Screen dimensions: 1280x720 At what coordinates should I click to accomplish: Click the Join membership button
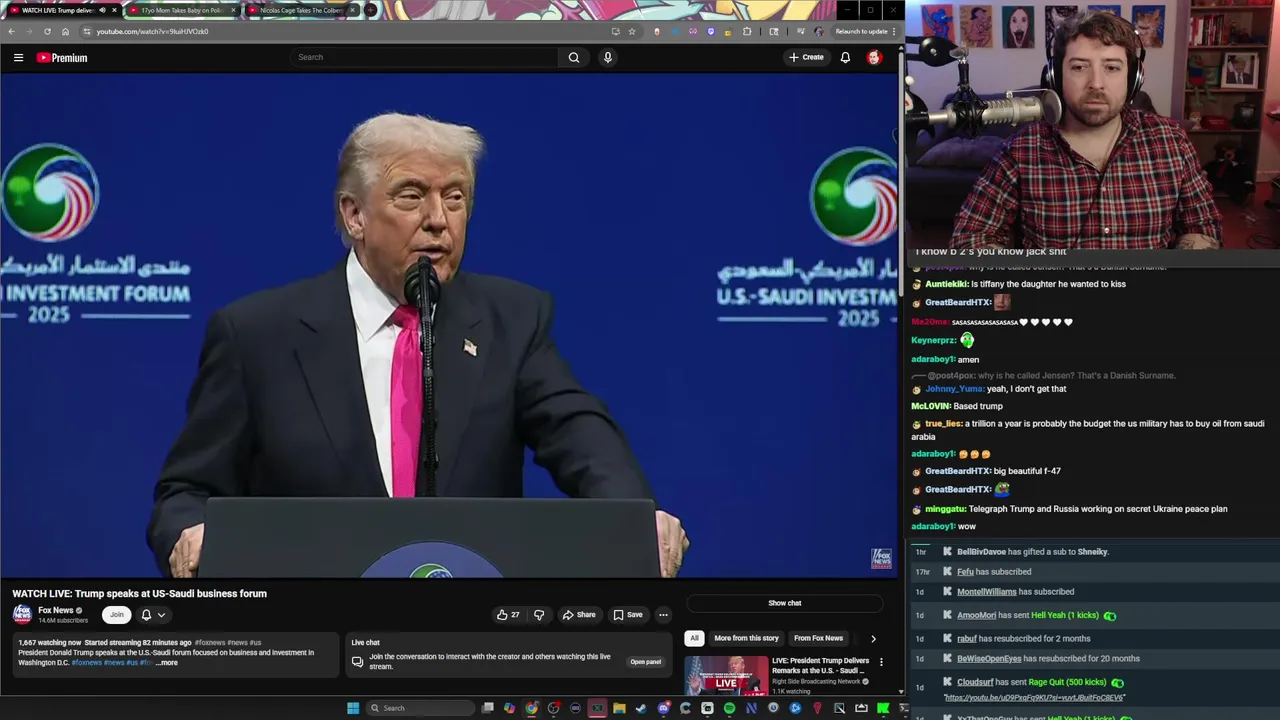coord(117,615)
